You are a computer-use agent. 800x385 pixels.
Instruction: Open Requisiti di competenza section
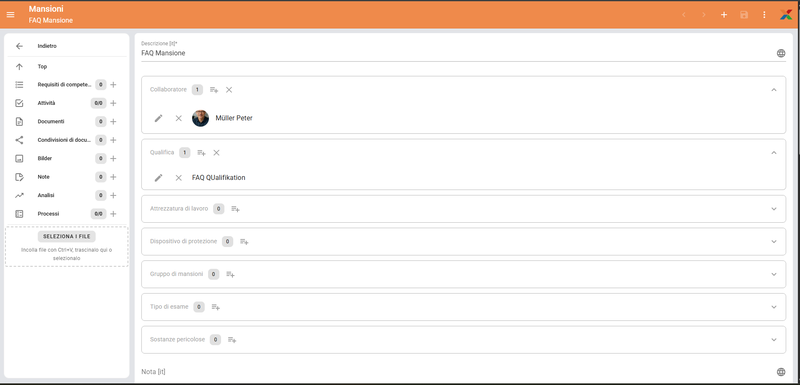64,85
